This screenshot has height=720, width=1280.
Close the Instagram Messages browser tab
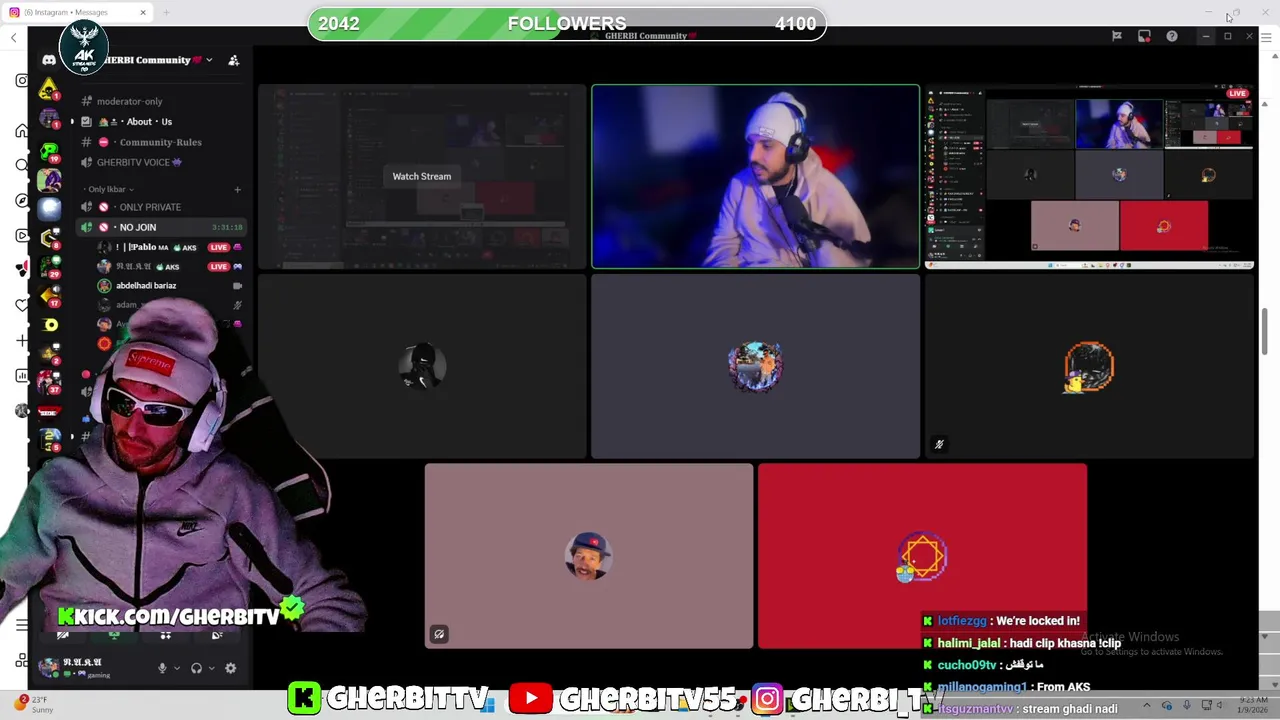coord(143,12)
